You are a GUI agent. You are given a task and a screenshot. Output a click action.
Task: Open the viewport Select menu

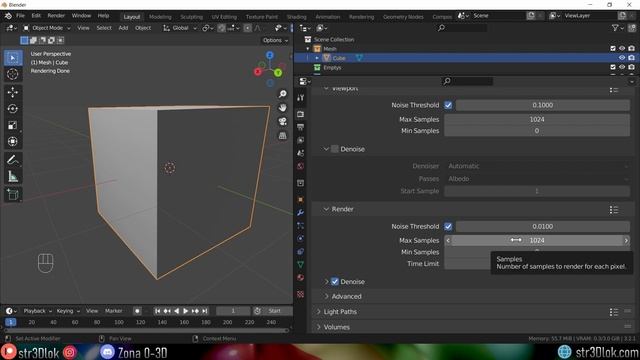104,28
